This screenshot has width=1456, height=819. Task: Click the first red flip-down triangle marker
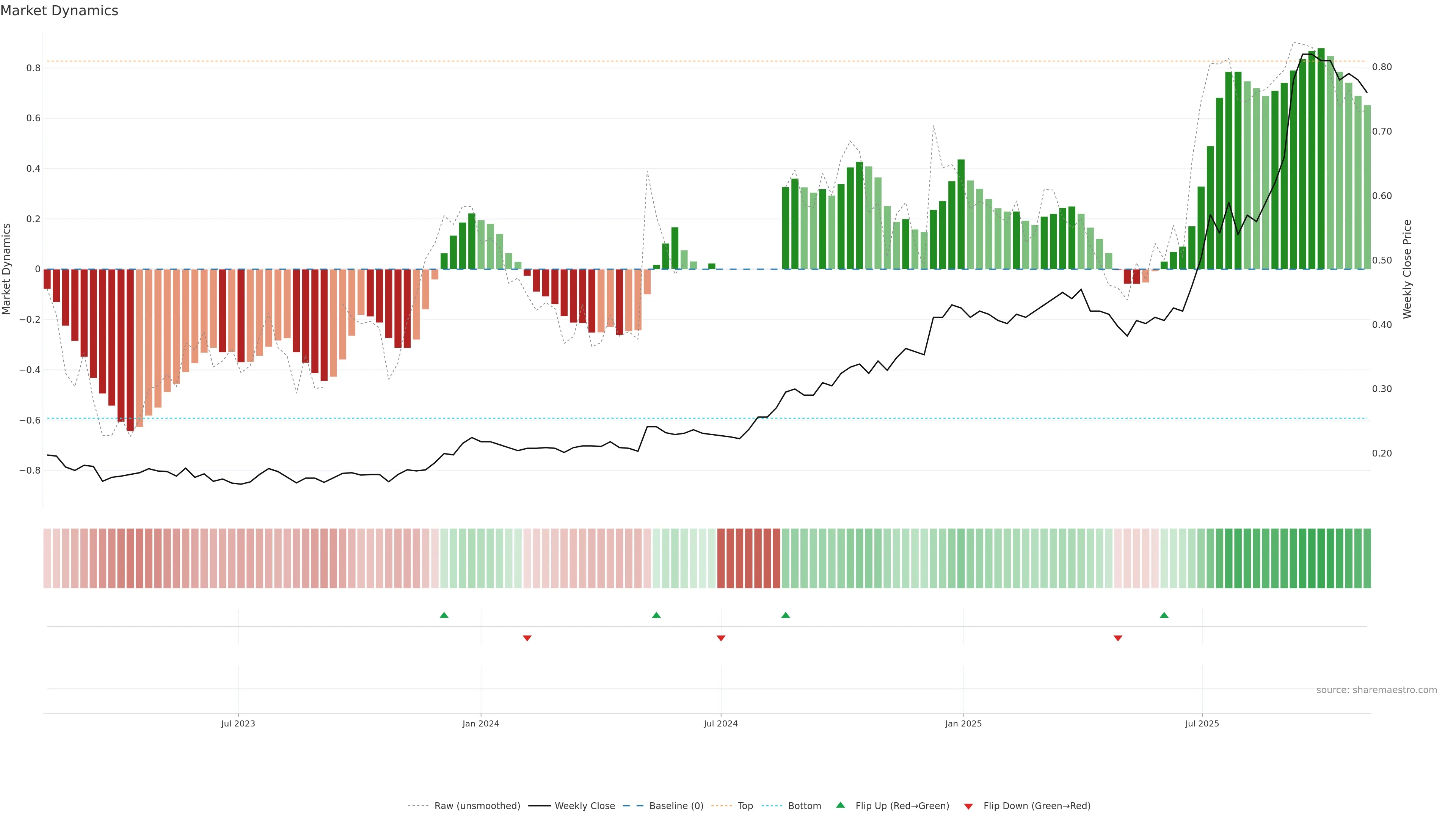[x=527, y=638]
